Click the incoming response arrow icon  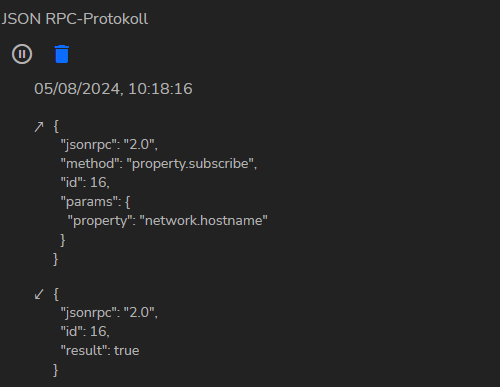[x=39, y=294]
